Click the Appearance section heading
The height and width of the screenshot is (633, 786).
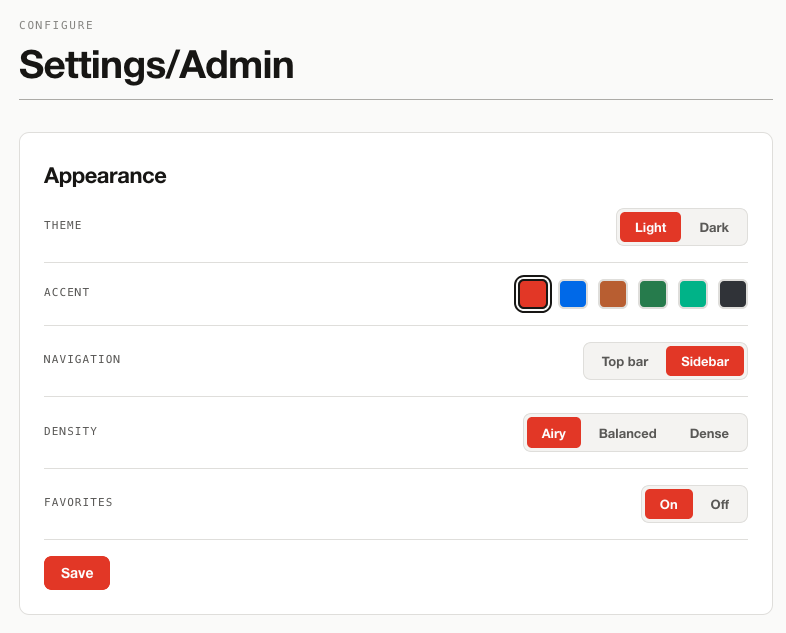tap(105, 176)
